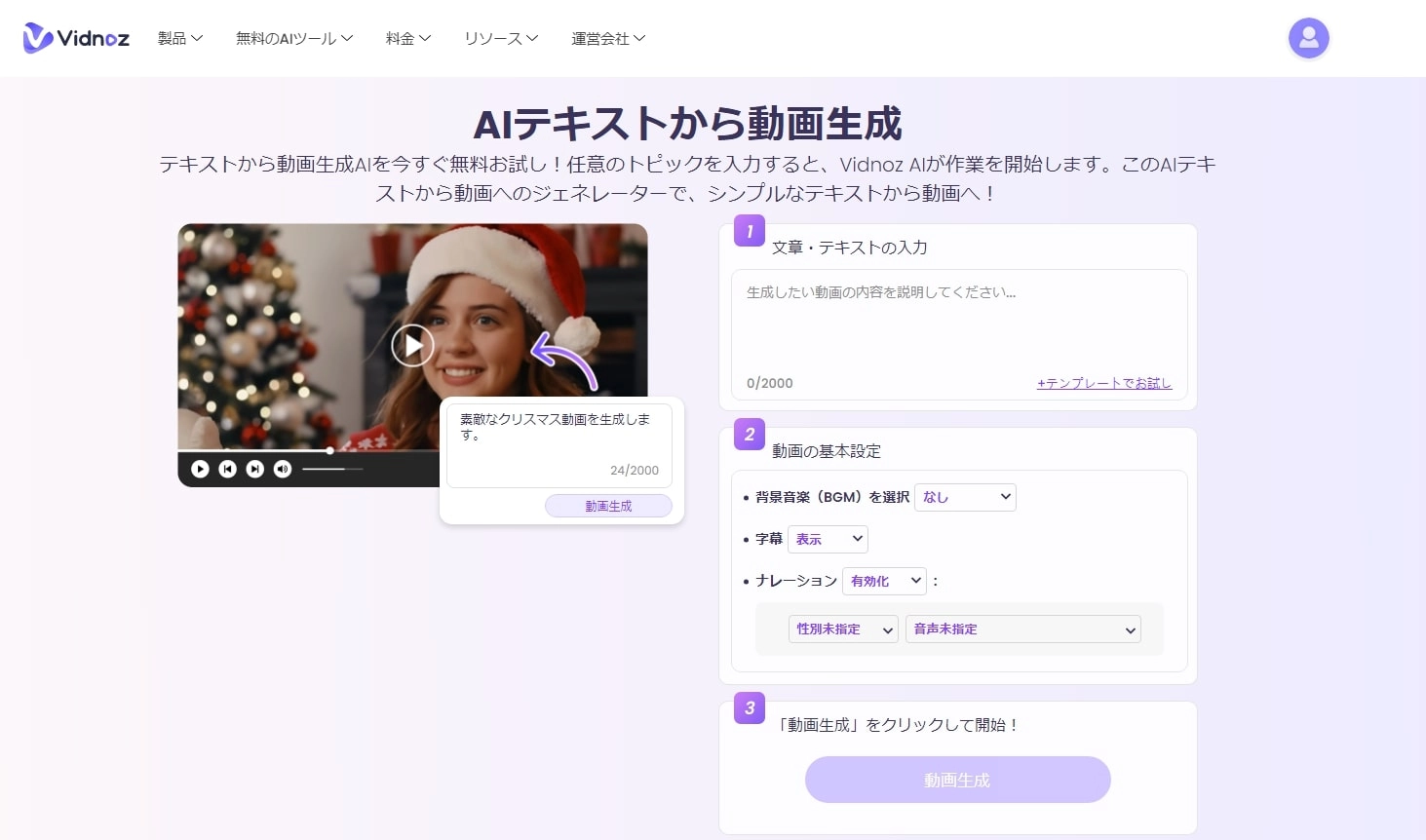Click the large 動画生成 button in step 3
1426x840 pixels.
pyautogui.click(x=957, y=780)
